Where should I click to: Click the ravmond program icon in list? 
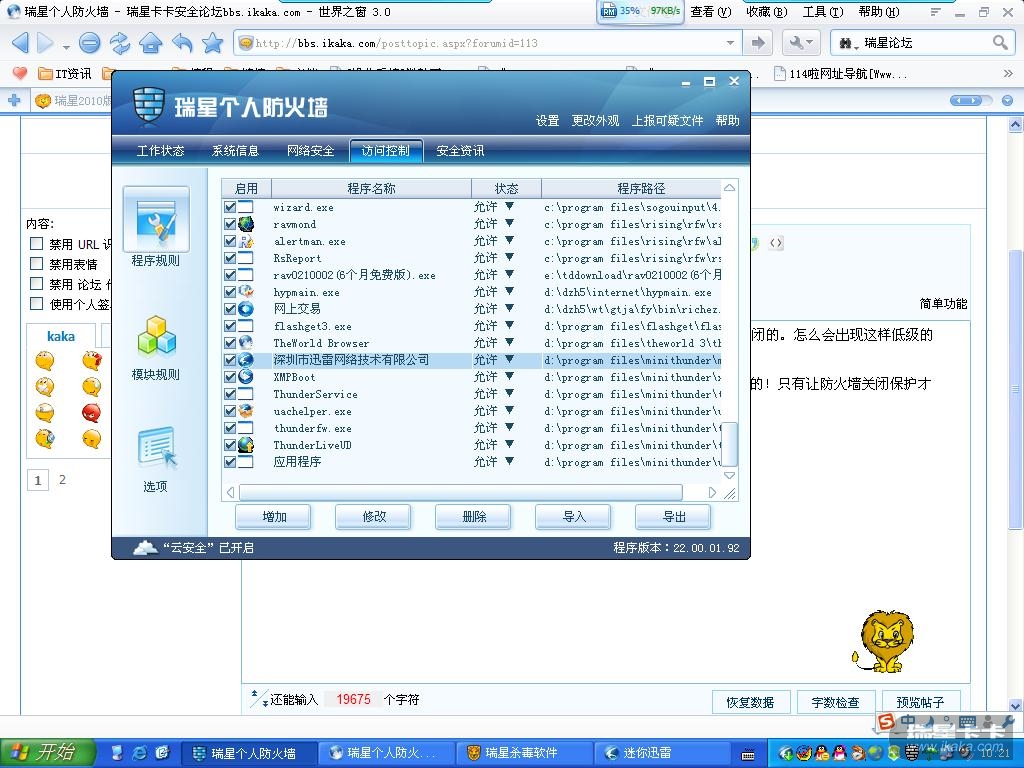point(246,224)
